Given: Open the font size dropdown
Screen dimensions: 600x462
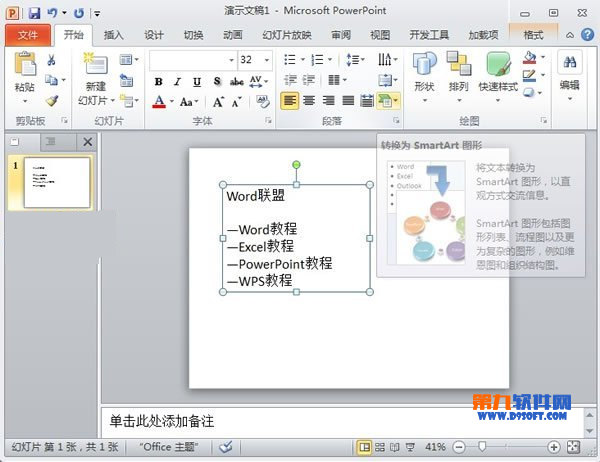Looking at the screenshot, I should pyautogui.click(x=266, y=60).
